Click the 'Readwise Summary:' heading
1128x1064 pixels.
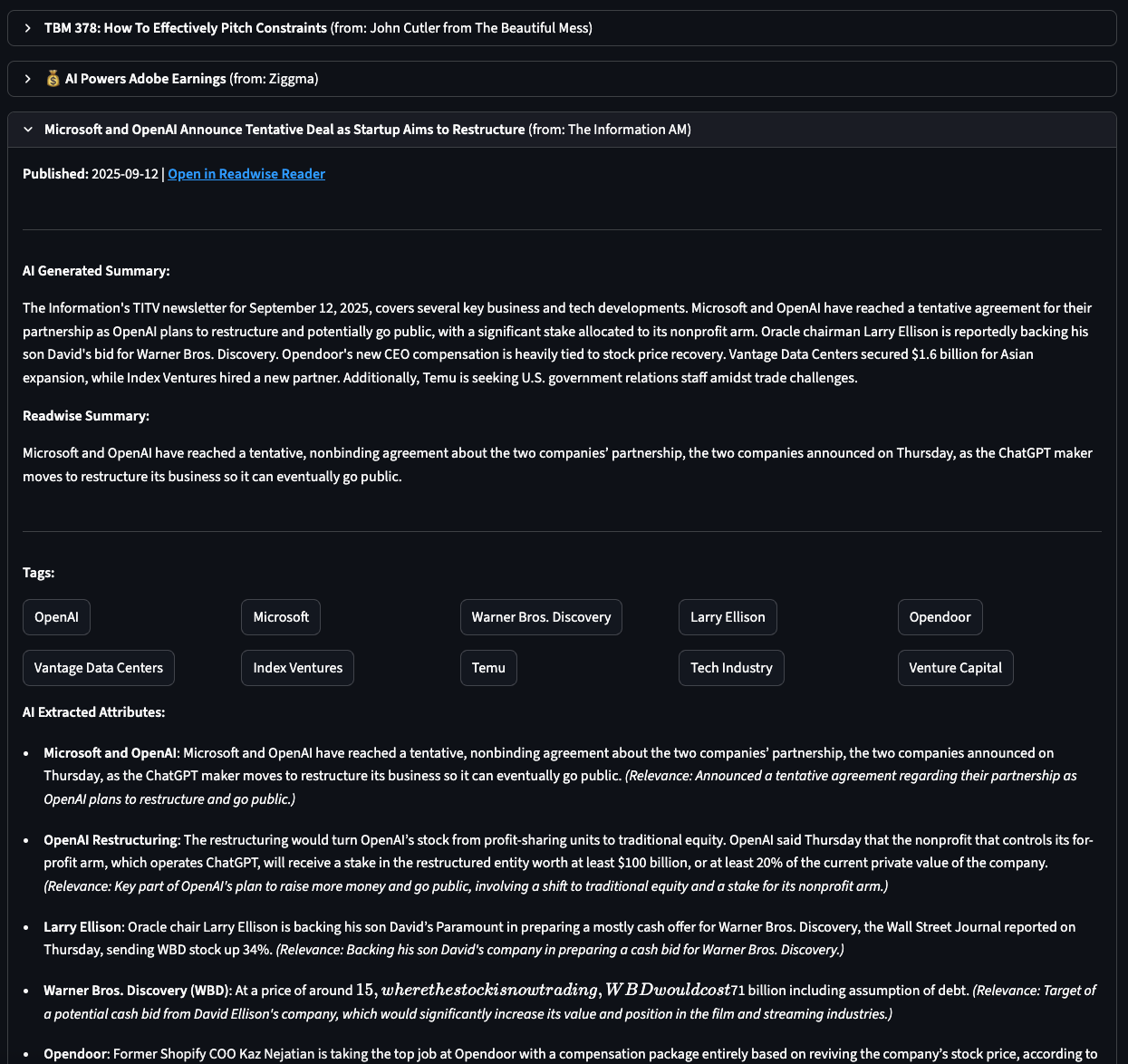86,416
